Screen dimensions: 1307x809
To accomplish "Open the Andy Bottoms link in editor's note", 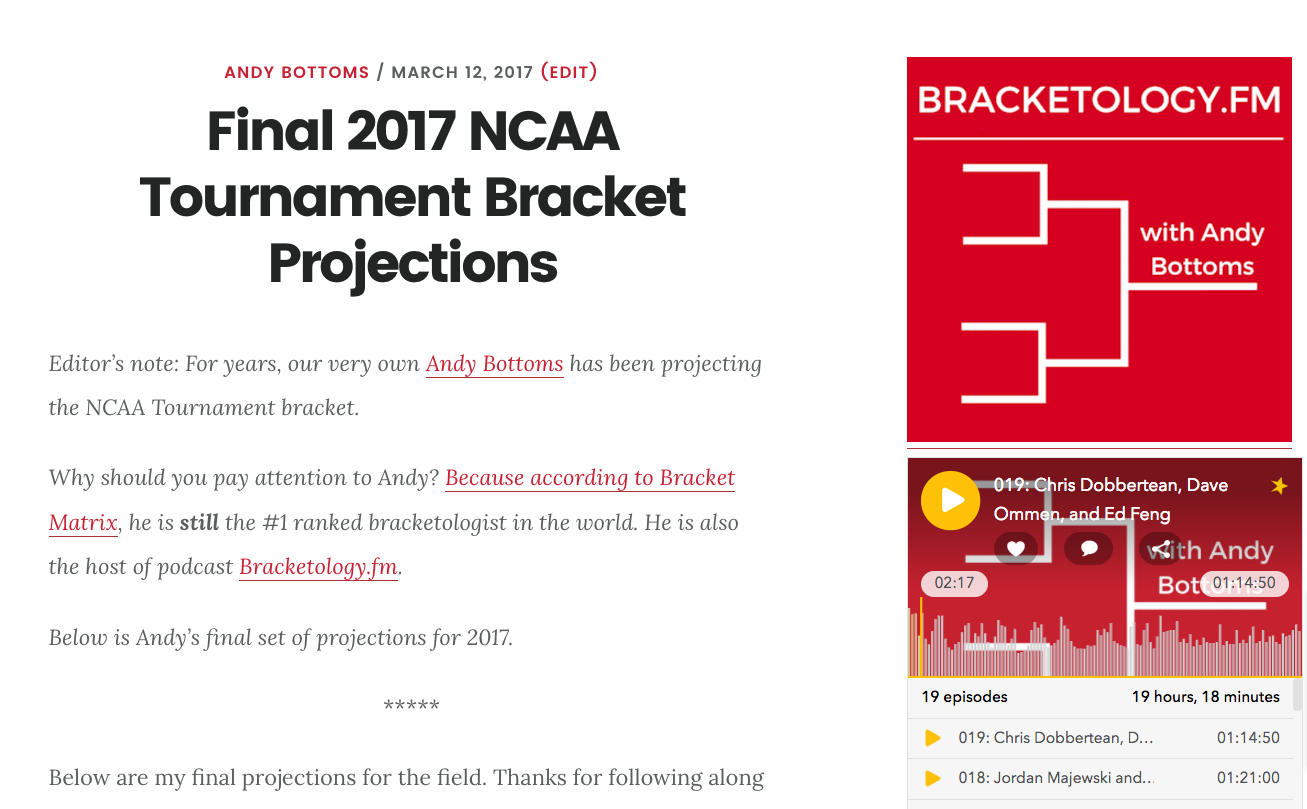I will point(494,364).
